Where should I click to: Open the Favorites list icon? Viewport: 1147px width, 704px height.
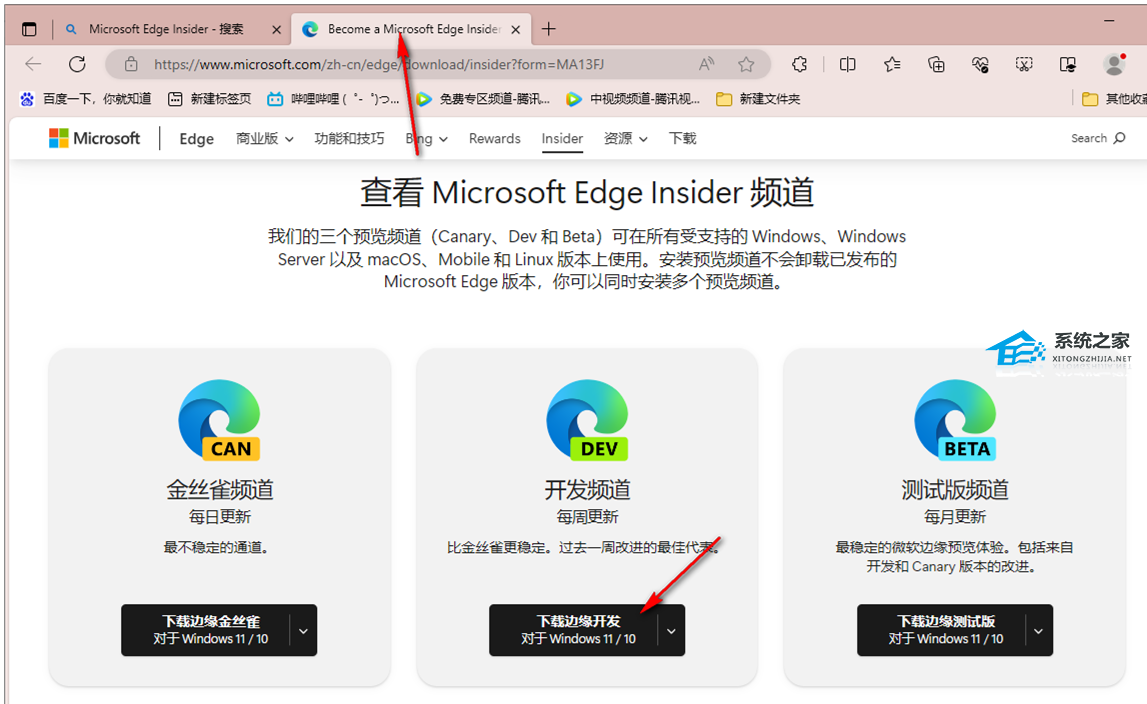pos(892,64)
